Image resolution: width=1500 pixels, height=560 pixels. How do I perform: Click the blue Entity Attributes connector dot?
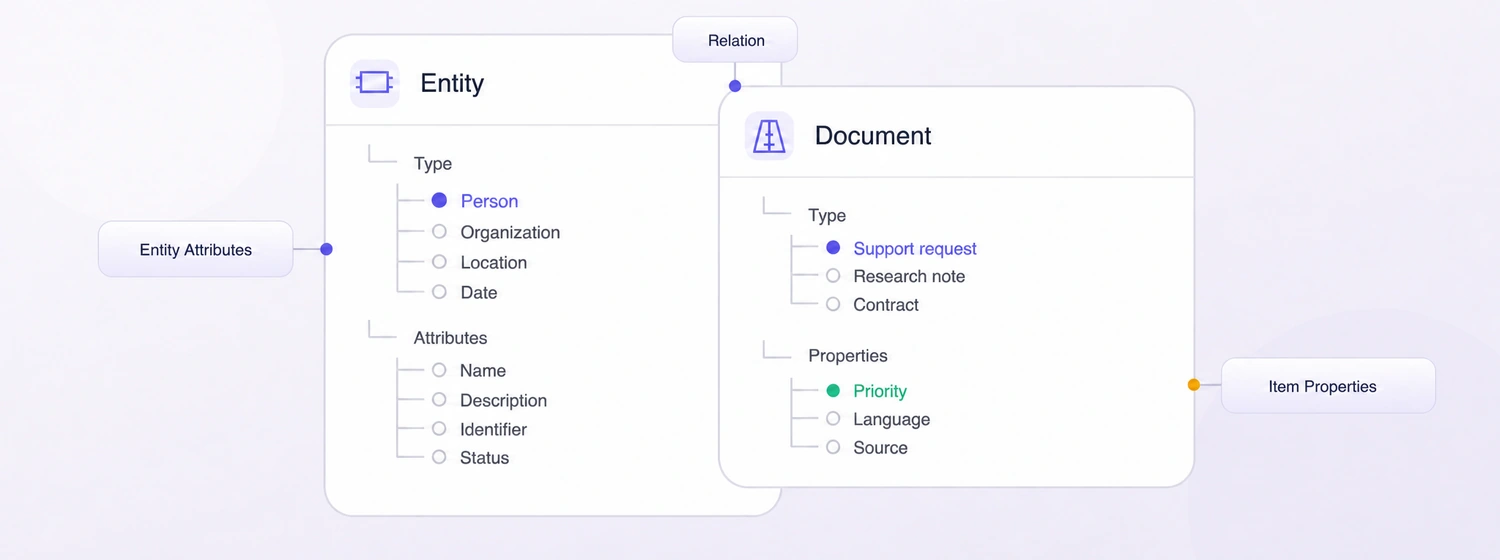point(326,249)
